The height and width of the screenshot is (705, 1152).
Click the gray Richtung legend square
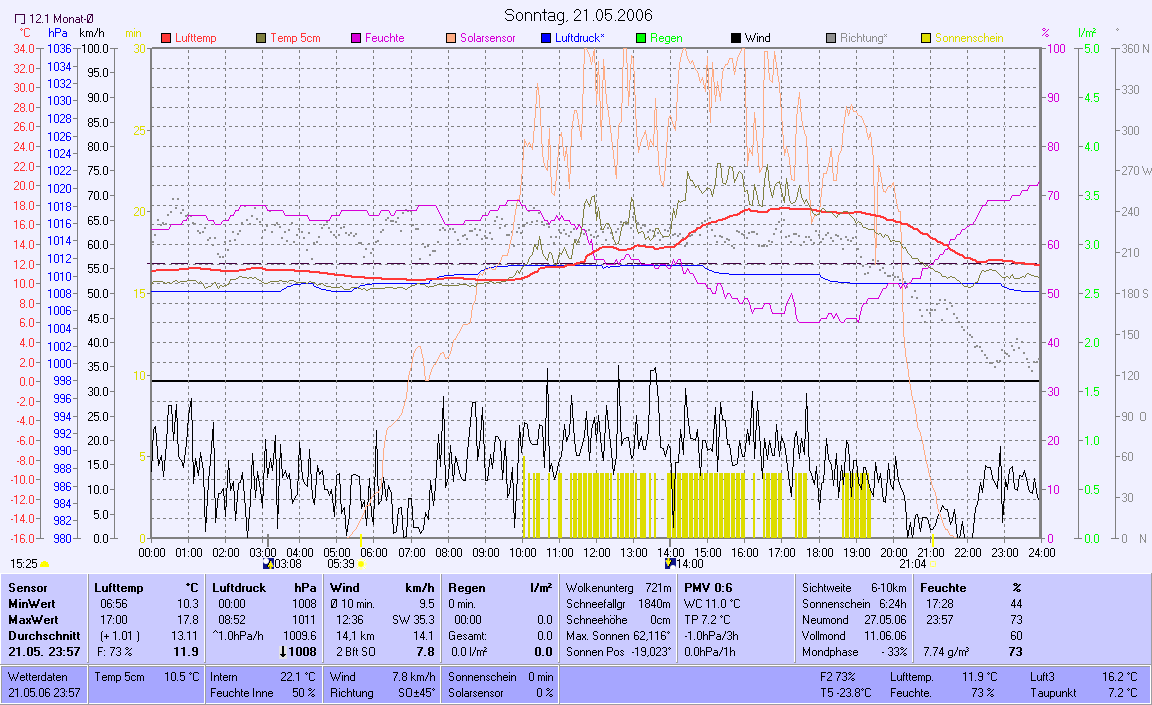click(831, 38)
